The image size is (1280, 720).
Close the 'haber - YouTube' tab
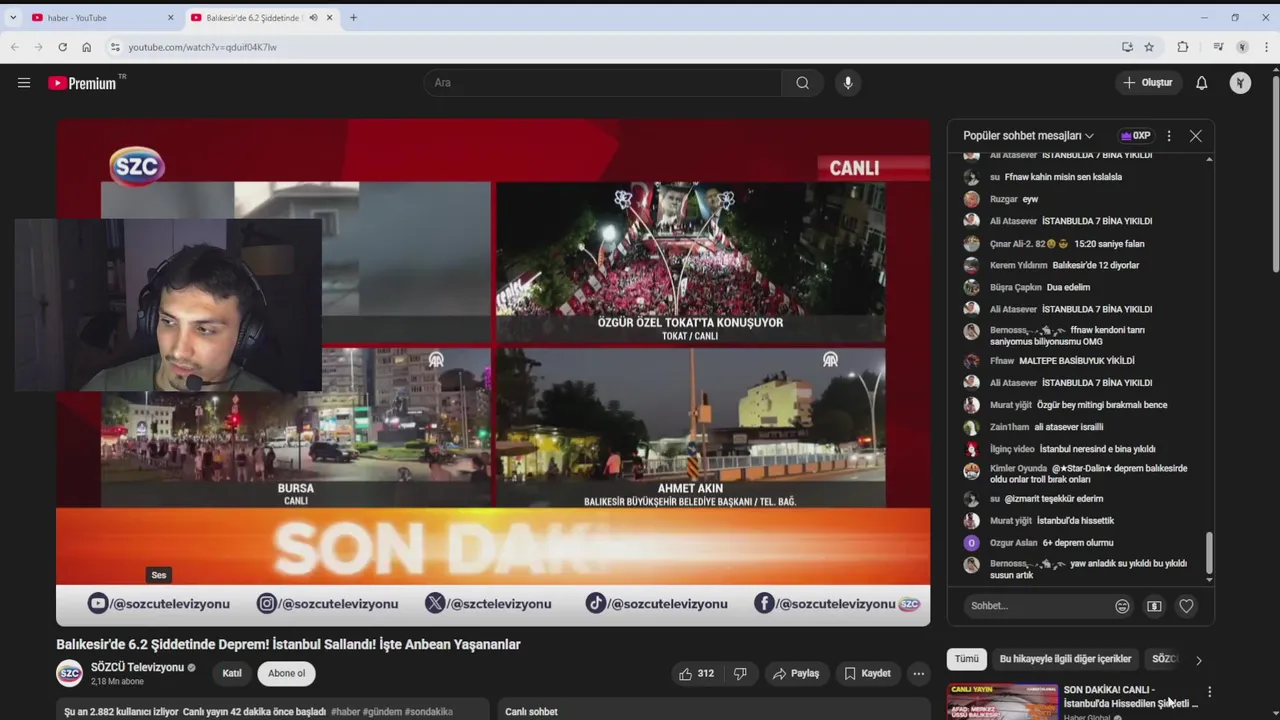pos(170,17)
